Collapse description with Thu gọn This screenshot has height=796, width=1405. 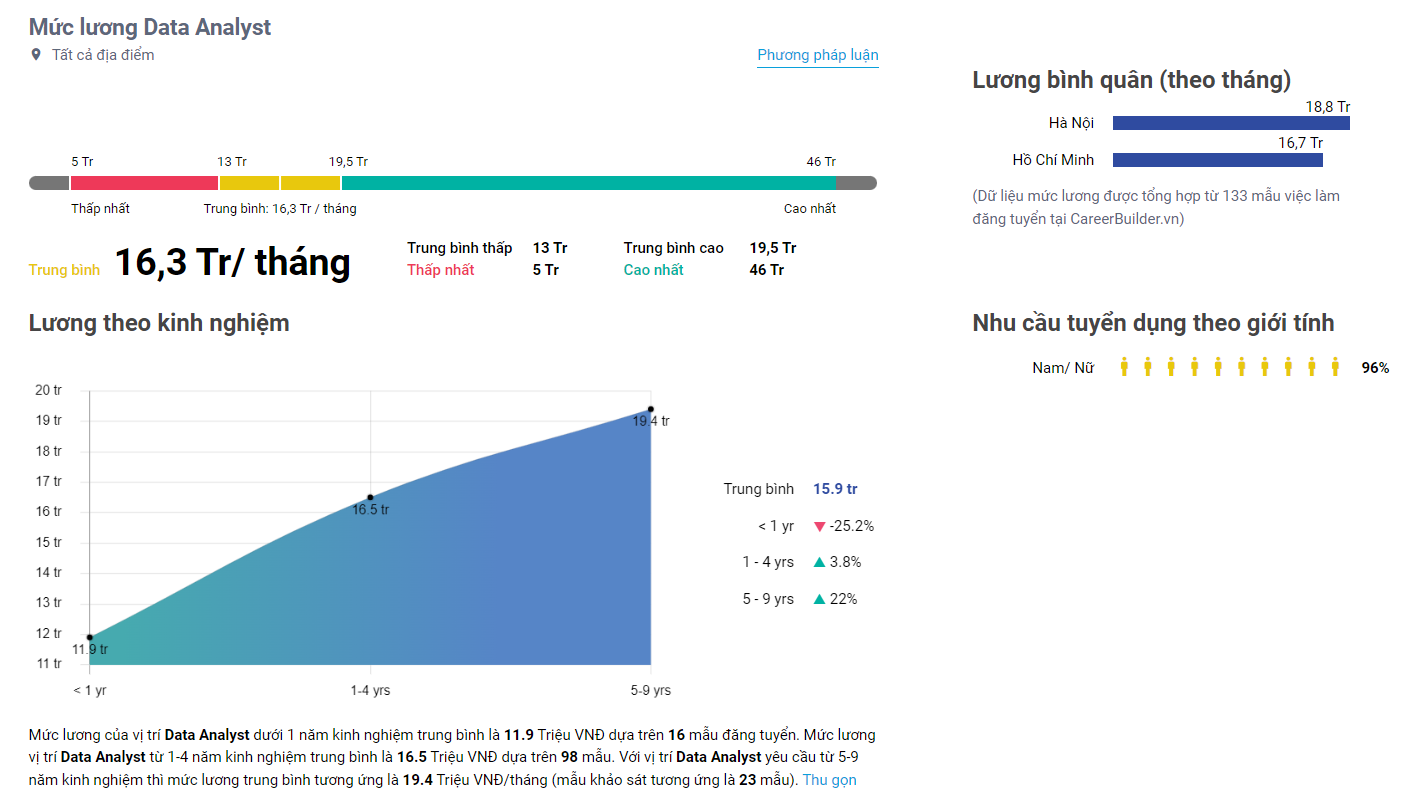pos(829,780)
